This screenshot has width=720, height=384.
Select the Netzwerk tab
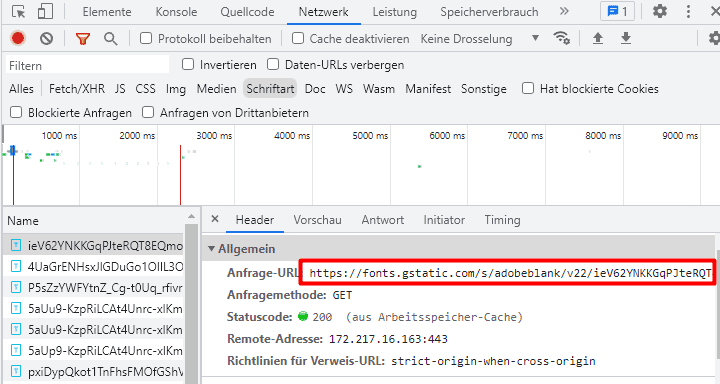coord(324,12)
